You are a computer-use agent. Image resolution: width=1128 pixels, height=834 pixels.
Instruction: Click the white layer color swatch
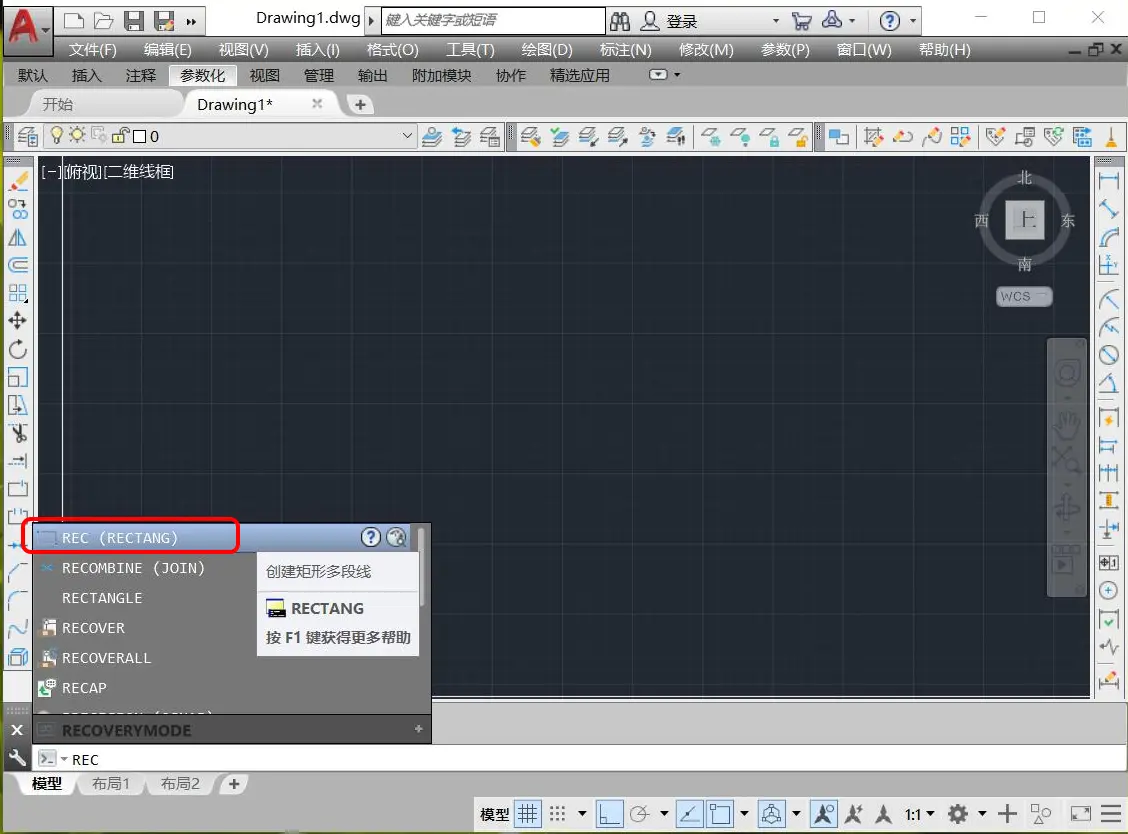tap(140, 136)
